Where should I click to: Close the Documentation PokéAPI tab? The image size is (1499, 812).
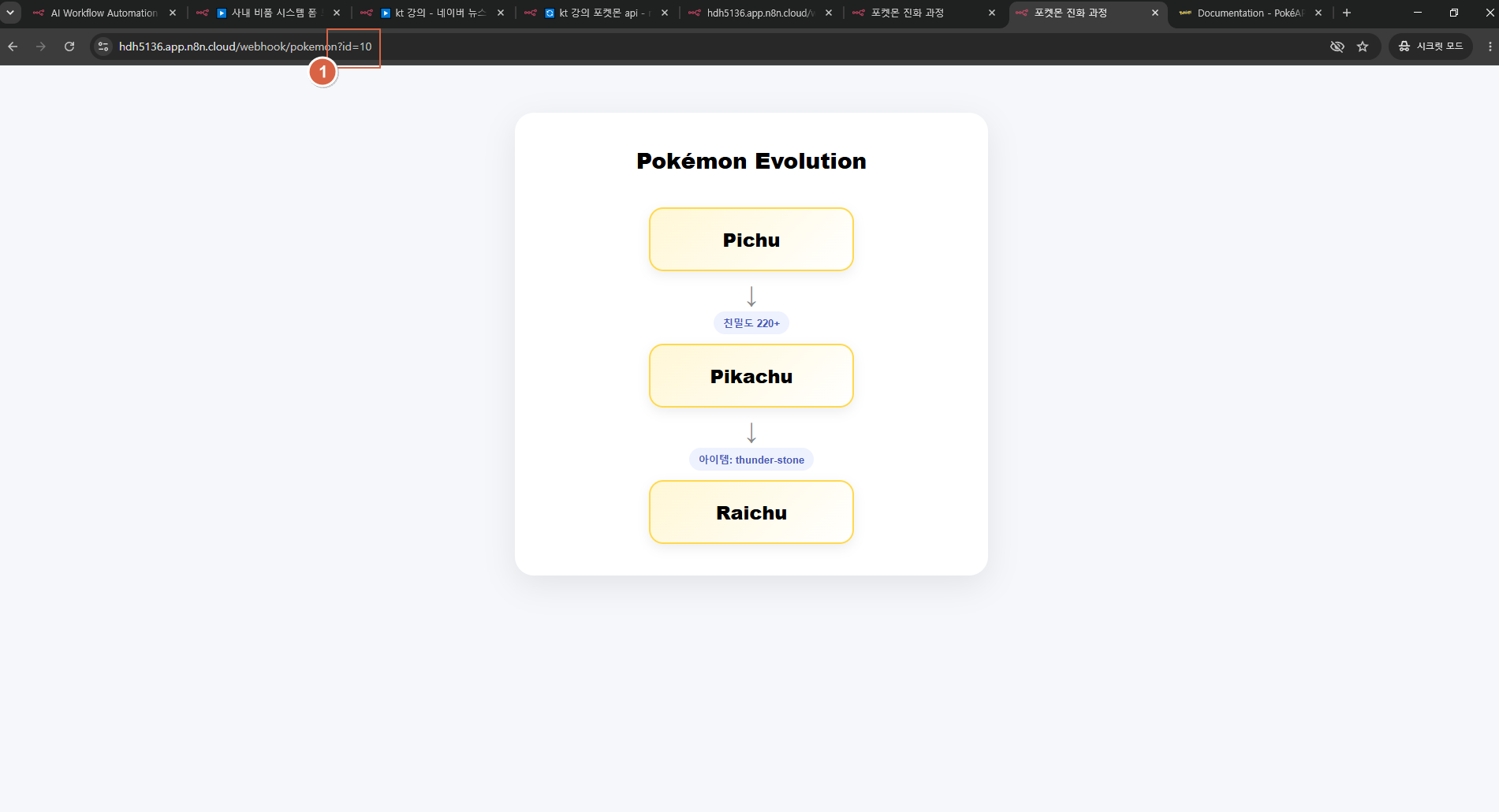pyautogui.click(x=1318, y=13)
